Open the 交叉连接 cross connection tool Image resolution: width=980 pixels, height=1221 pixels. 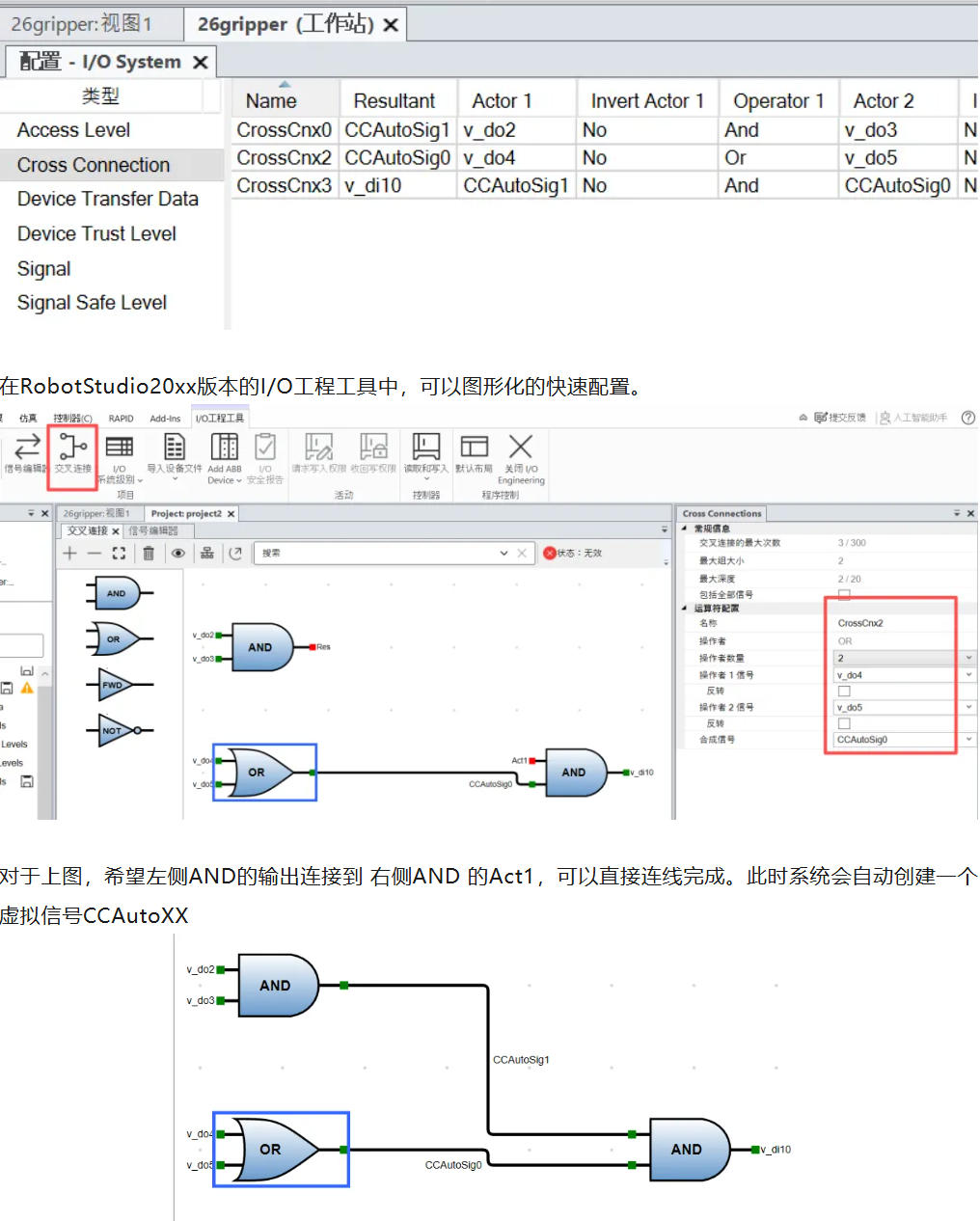72,451
